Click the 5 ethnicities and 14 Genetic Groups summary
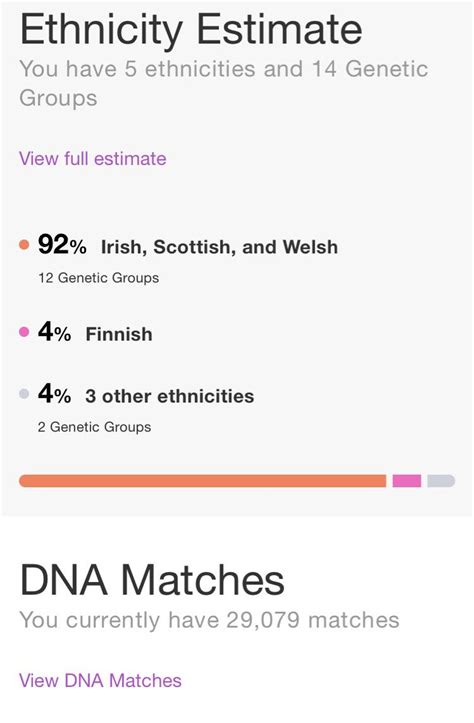474x723 pixels. 224,83
